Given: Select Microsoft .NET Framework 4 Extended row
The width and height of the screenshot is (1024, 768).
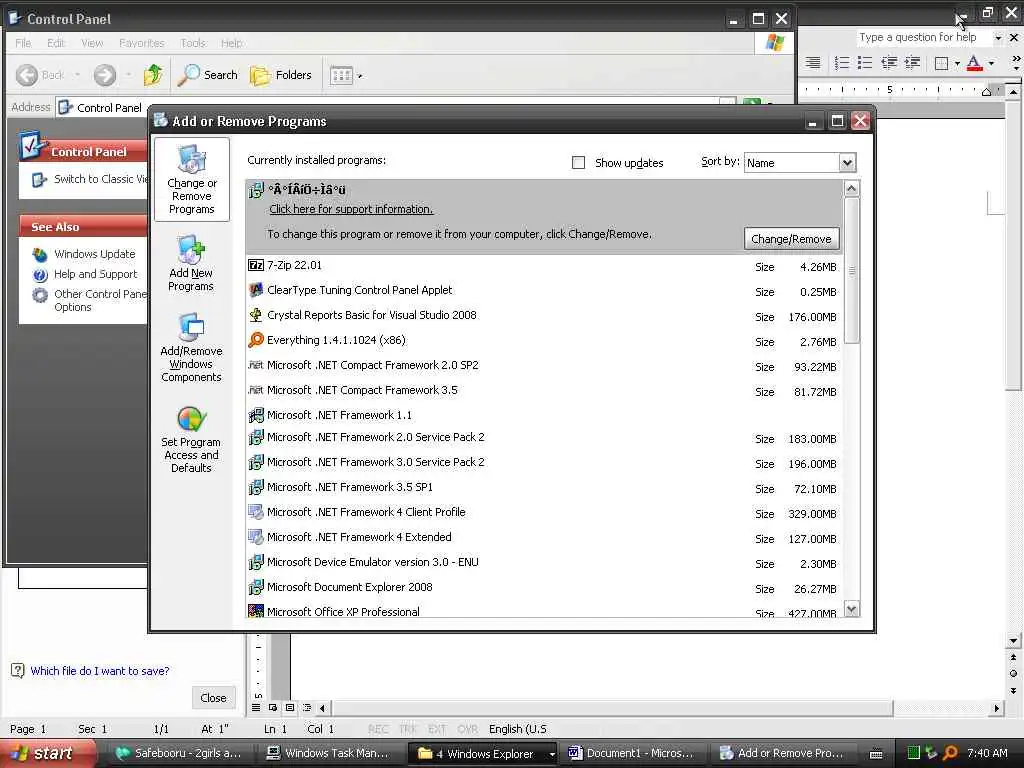Looking at the screenshot, I should point(544,537).
